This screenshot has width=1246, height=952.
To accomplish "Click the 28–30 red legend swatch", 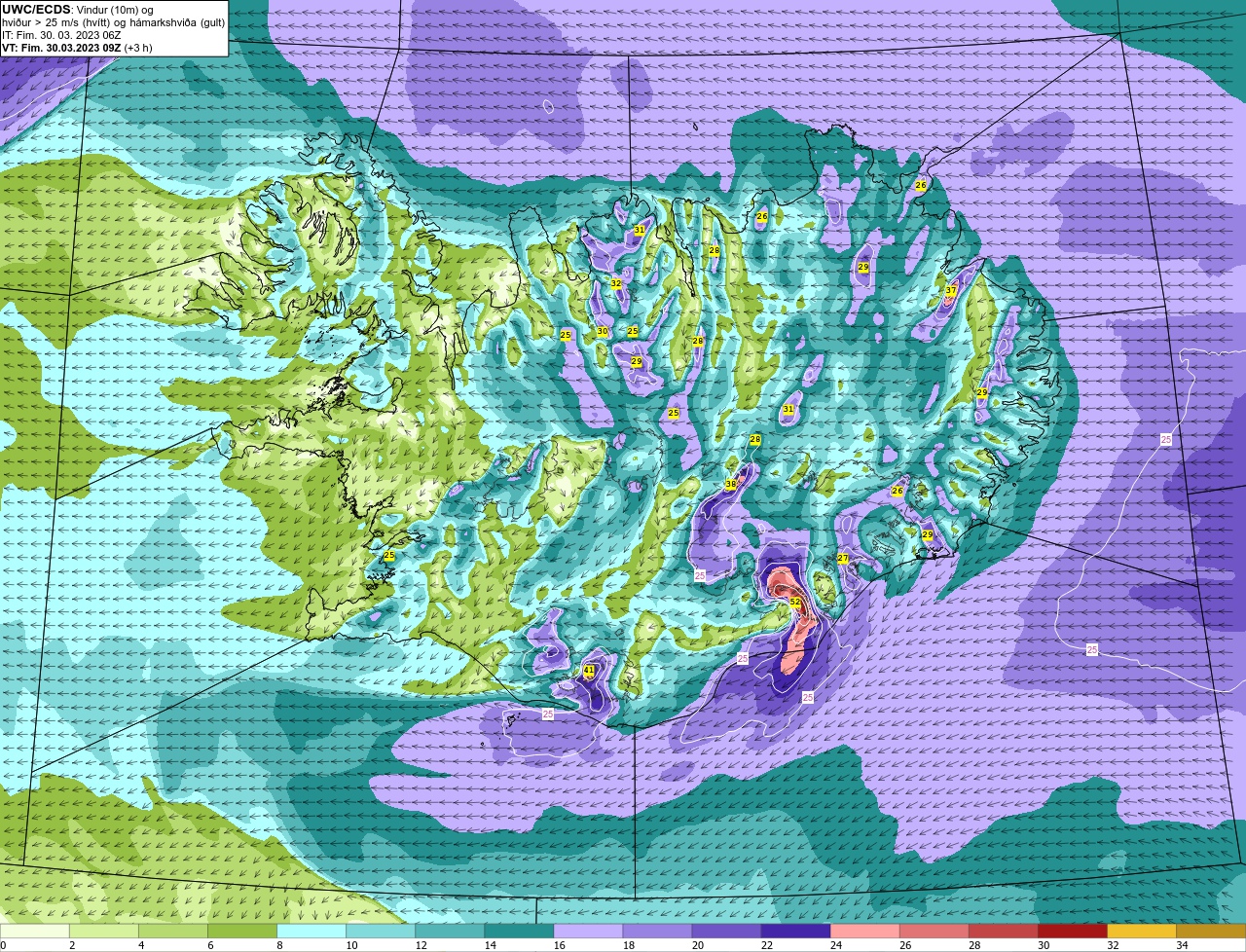I will pos(1003,932).
